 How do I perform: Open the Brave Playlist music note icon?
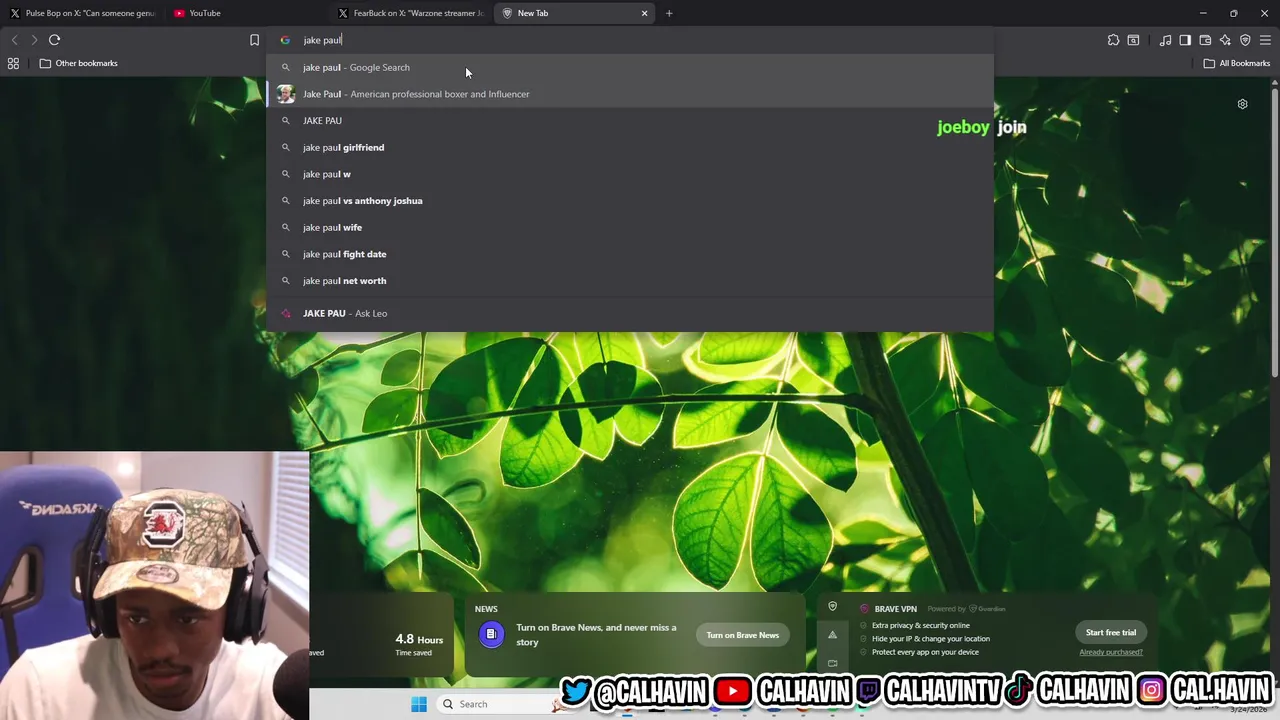point(1165,40)
